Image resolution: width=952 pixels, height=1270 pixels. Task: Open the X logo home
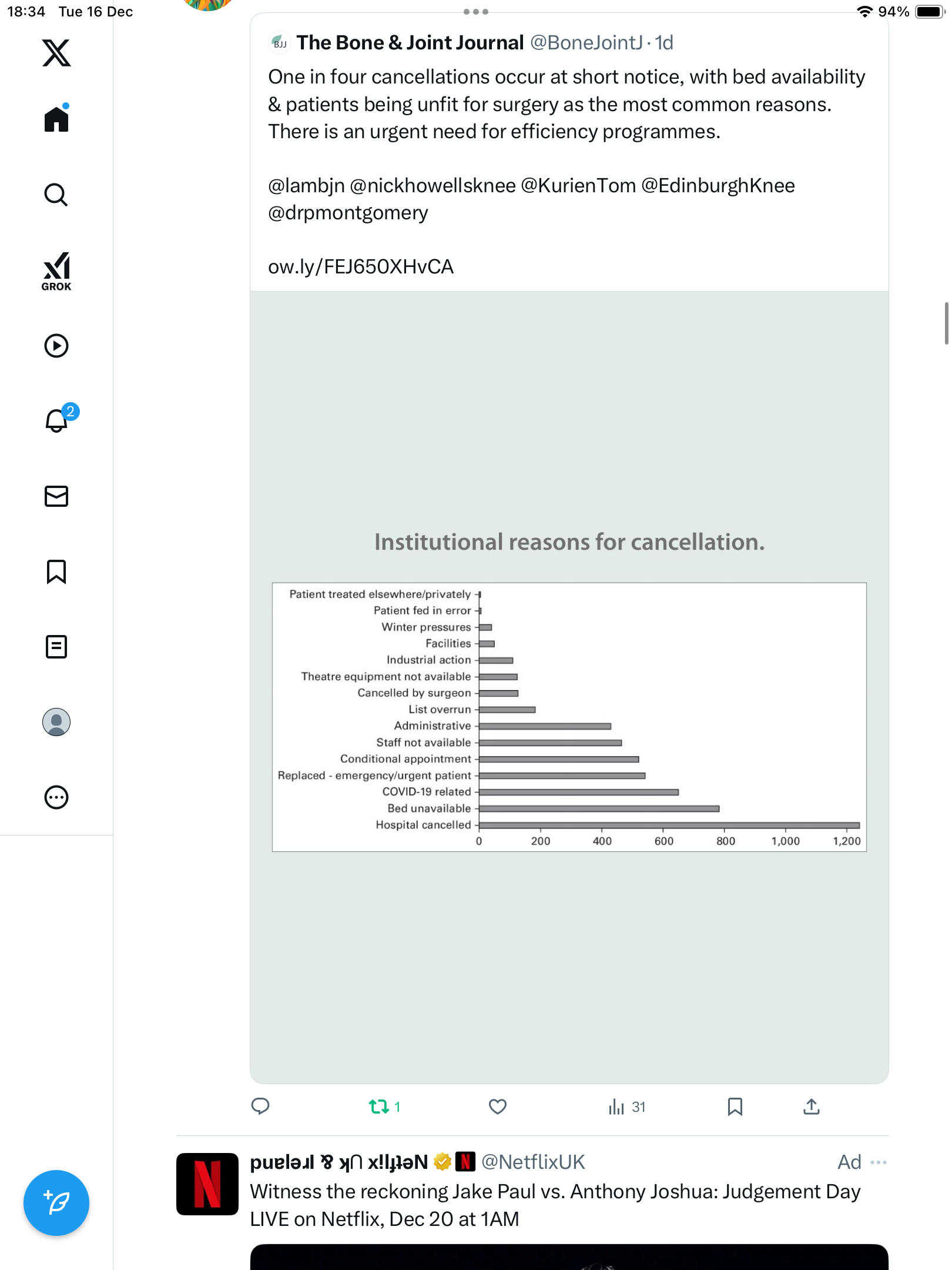(56, 53)
